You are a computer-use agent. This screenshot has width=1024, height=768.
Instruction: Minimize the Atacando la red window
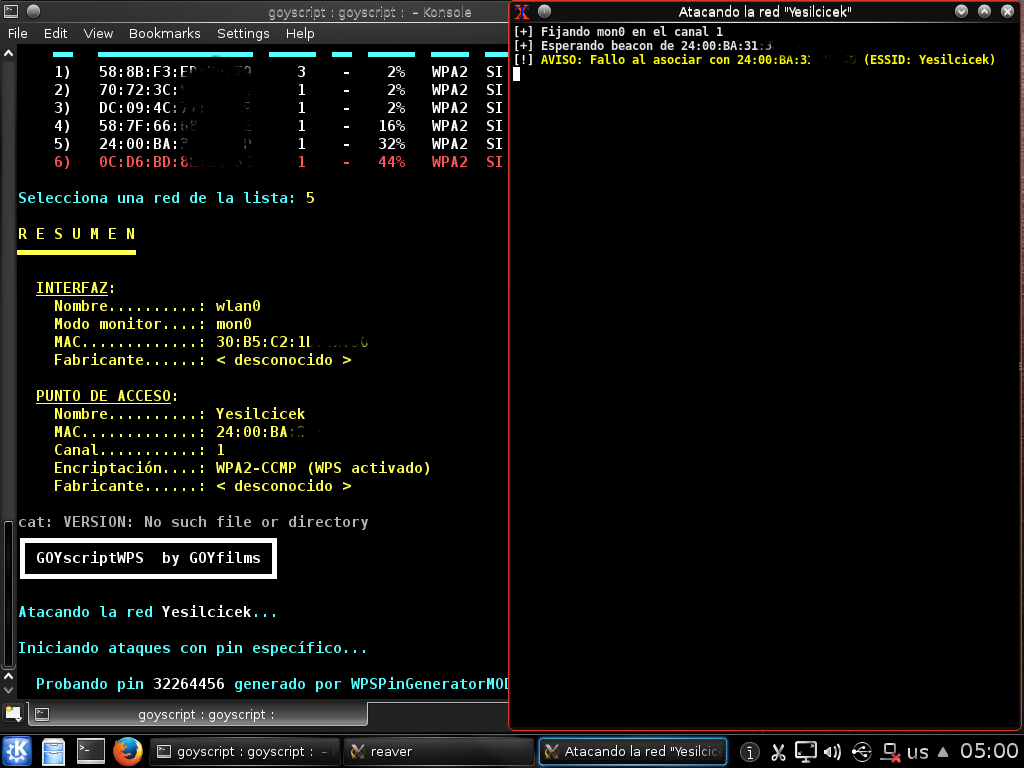click(961, 11)
